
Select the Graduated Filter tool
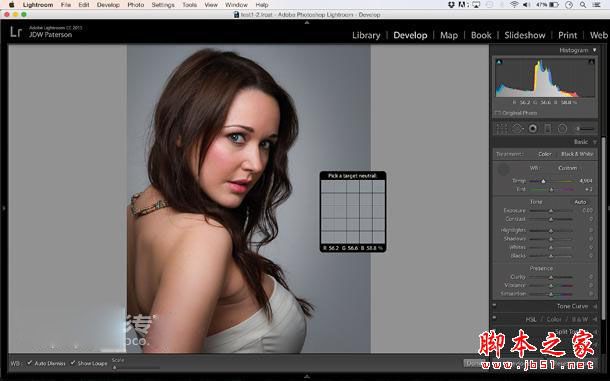point(547,128)
